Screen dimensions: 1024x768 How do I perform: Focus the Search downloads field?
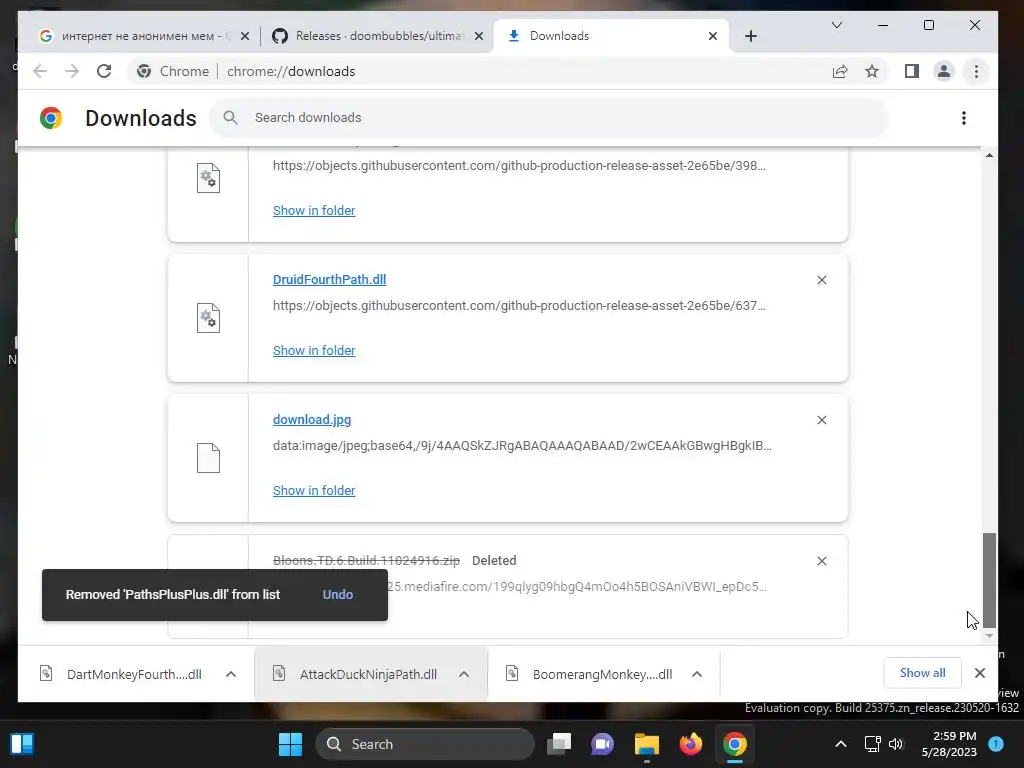click(549, 118)
